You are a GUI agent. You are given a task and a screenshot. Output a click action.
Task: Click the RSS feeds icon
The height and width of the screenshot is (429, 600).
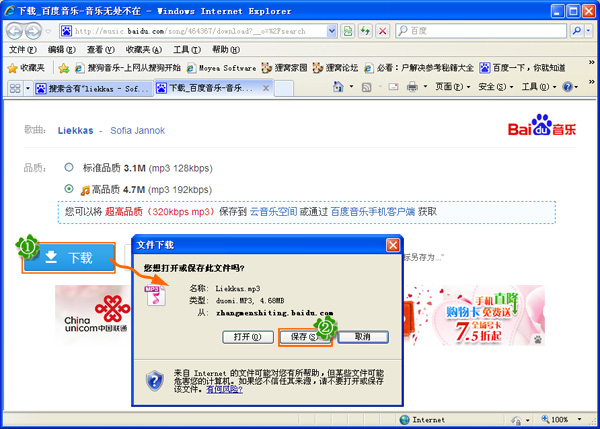366,88
